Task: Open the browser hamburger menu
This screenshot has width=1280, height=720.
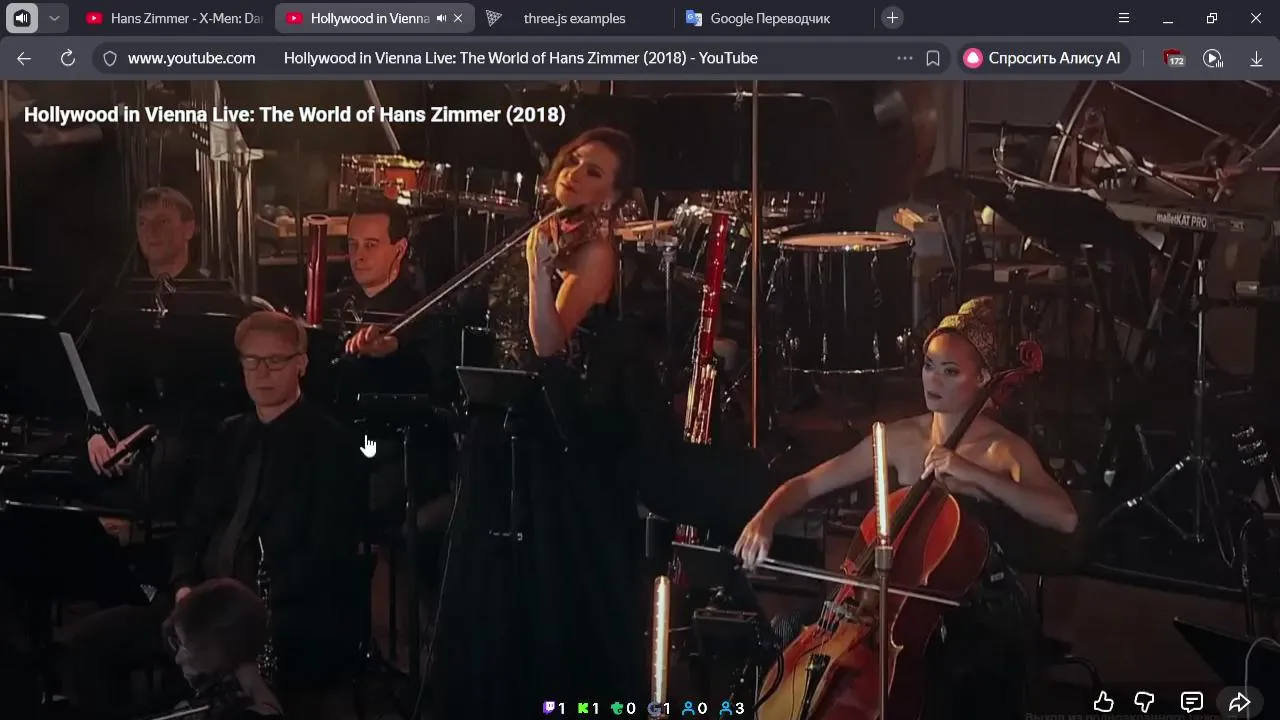Action: coord(1124,18)
